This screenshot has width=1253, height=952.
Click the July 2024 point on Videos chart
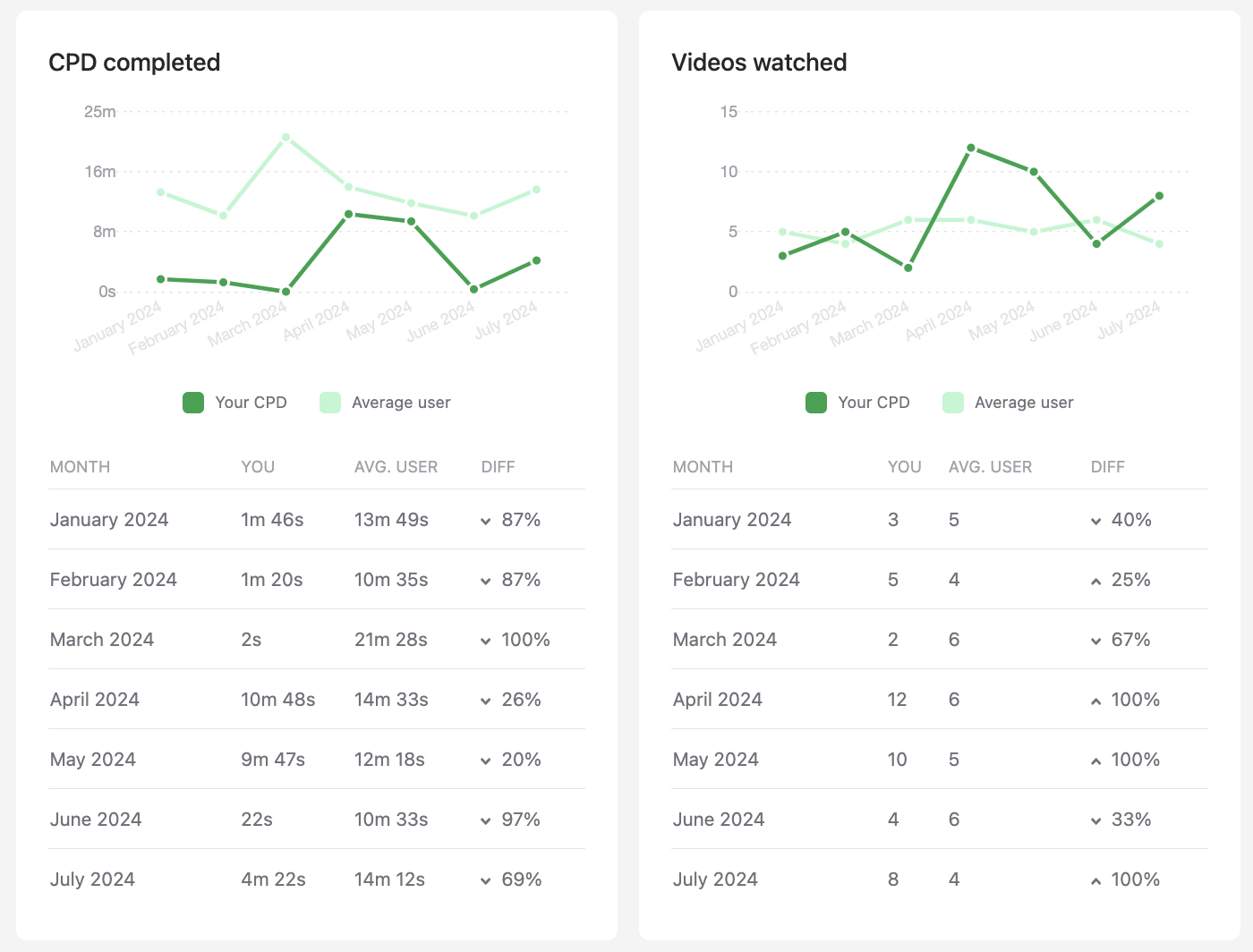1159,196
